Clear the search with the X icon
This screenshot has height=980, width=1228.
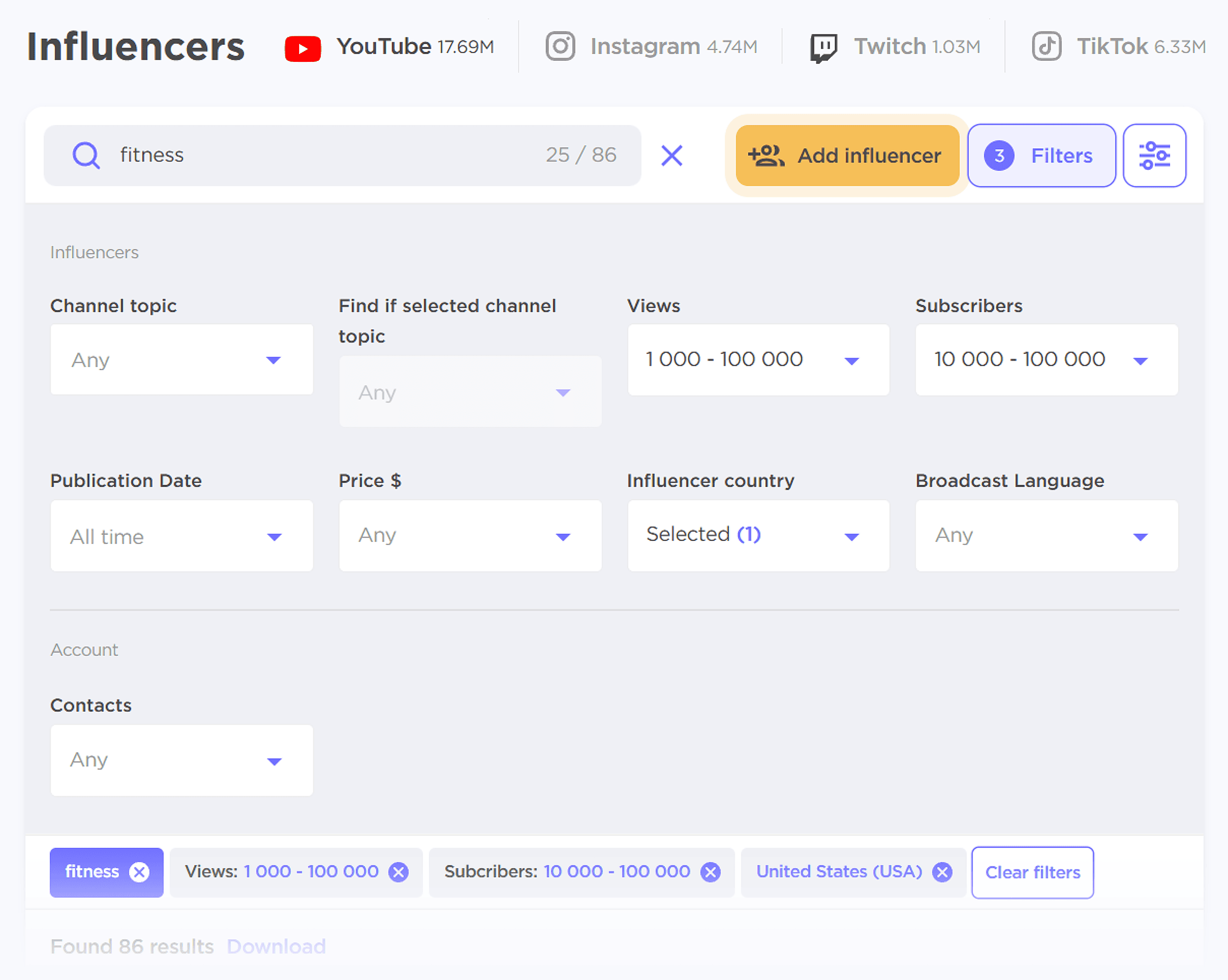coord(672,155)
